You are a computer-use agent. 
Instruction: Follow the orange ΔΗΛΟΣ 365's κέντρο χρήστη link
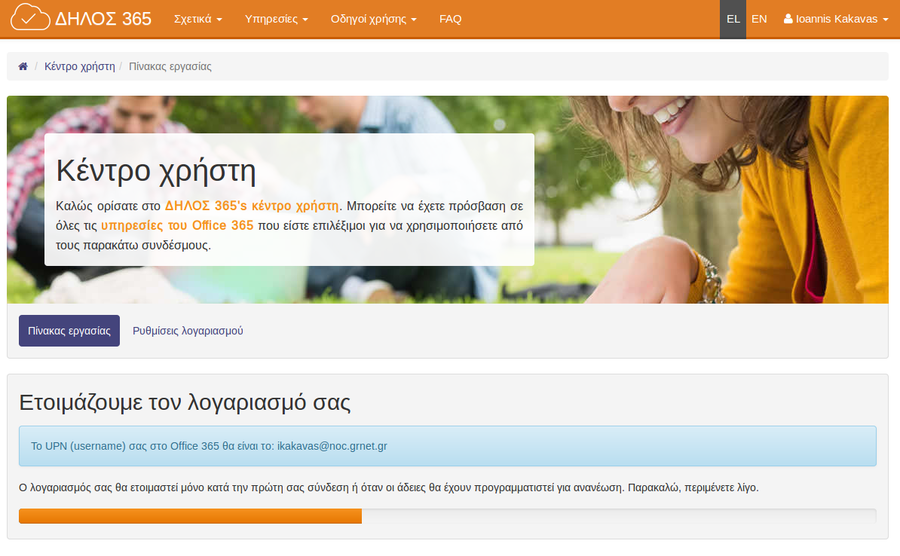(x=252, y=205)
